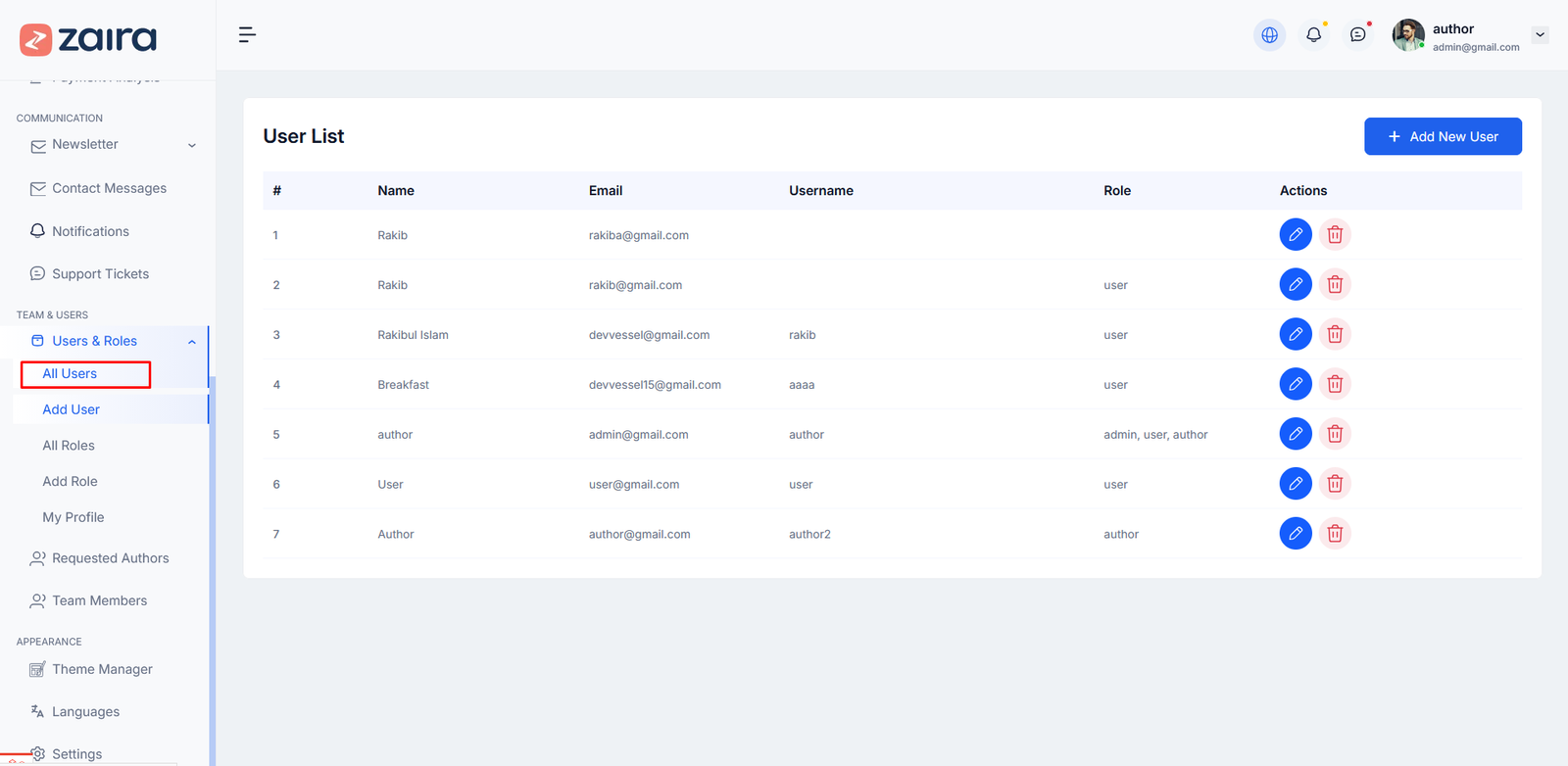This screenshot has width=1568, height=766.
Task: Open Add User in the sidebar
Action: pyautogui.click(x=71, y=409)
